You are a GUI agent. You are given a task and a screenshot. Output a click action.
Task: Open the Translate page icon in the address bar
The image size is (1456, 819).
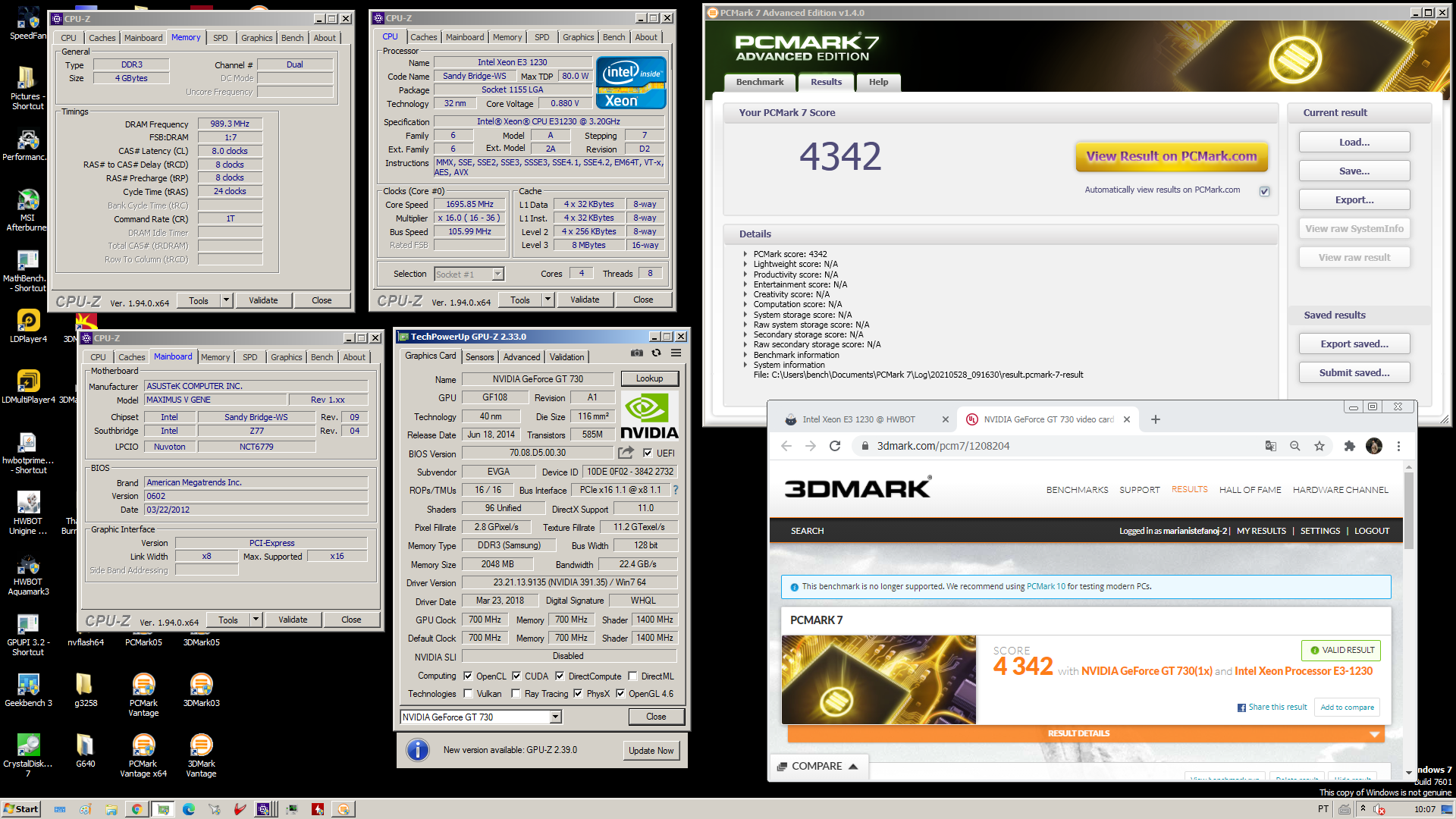(1271, 446)
